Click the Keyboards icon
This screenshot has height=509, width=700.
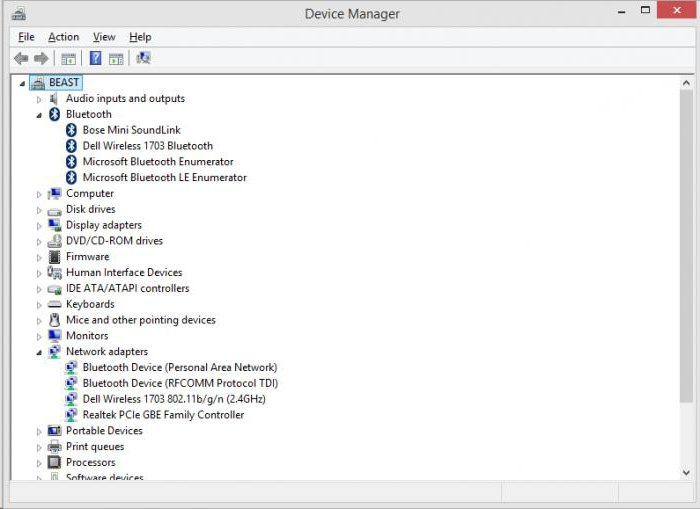(54, 305)
